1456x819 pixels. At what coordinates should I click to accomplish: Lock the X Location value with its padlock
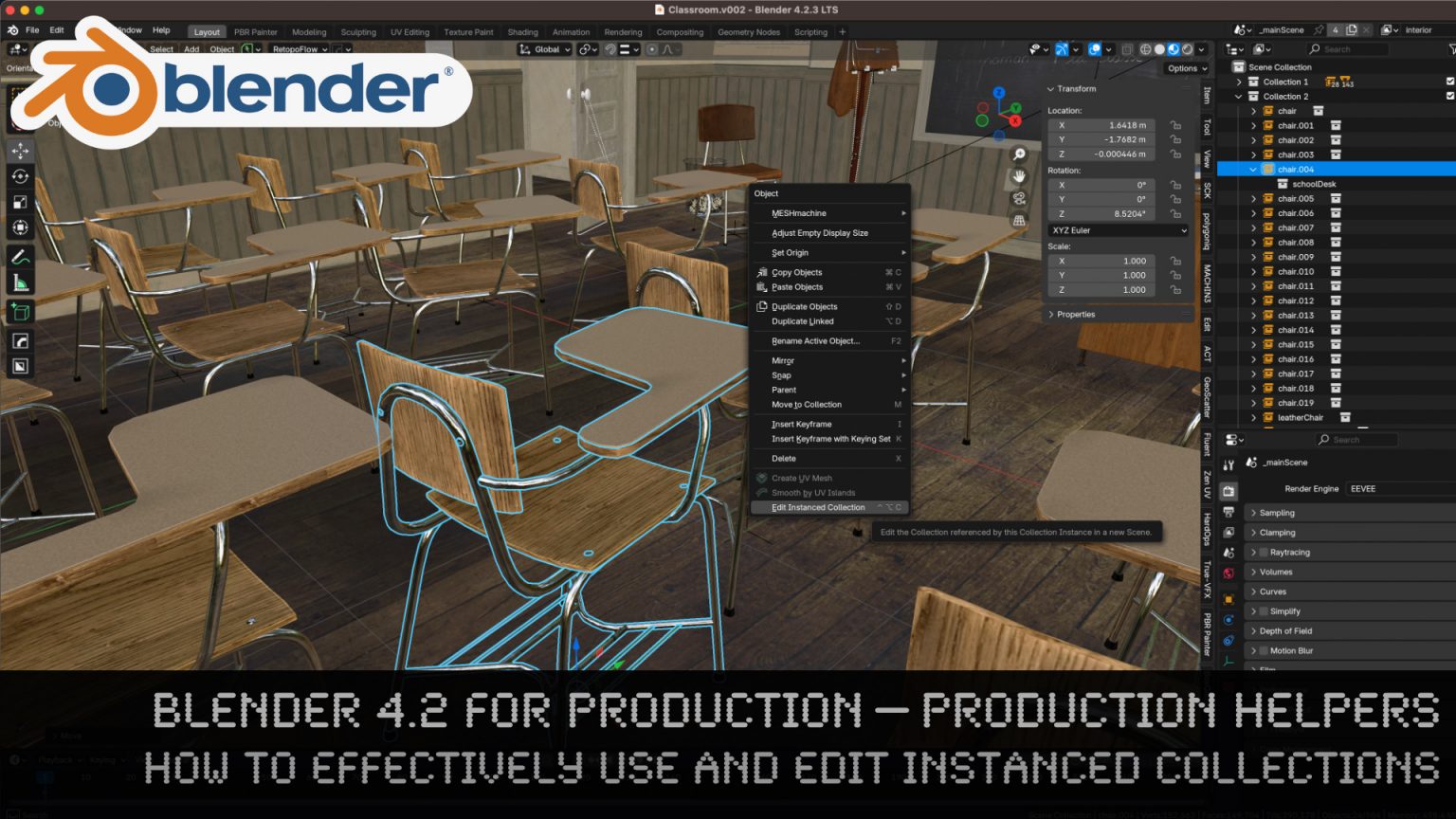[x=1174, y=125]
